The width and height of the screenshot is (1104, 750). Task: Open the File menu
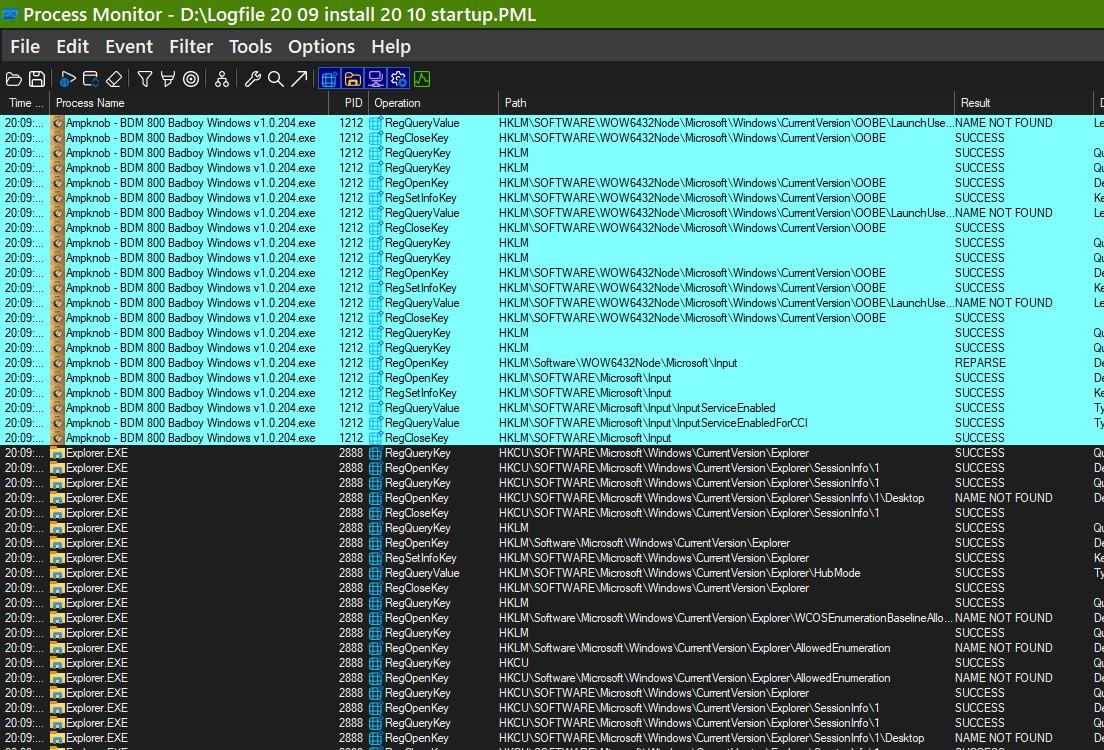pyautogui.click(x=25, y=46)
